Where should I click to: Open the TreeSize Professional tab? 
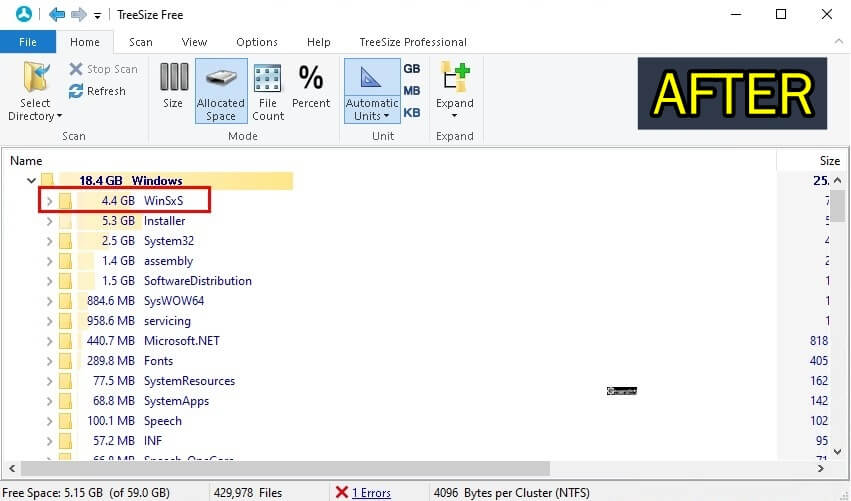click(x=413, y=42)
